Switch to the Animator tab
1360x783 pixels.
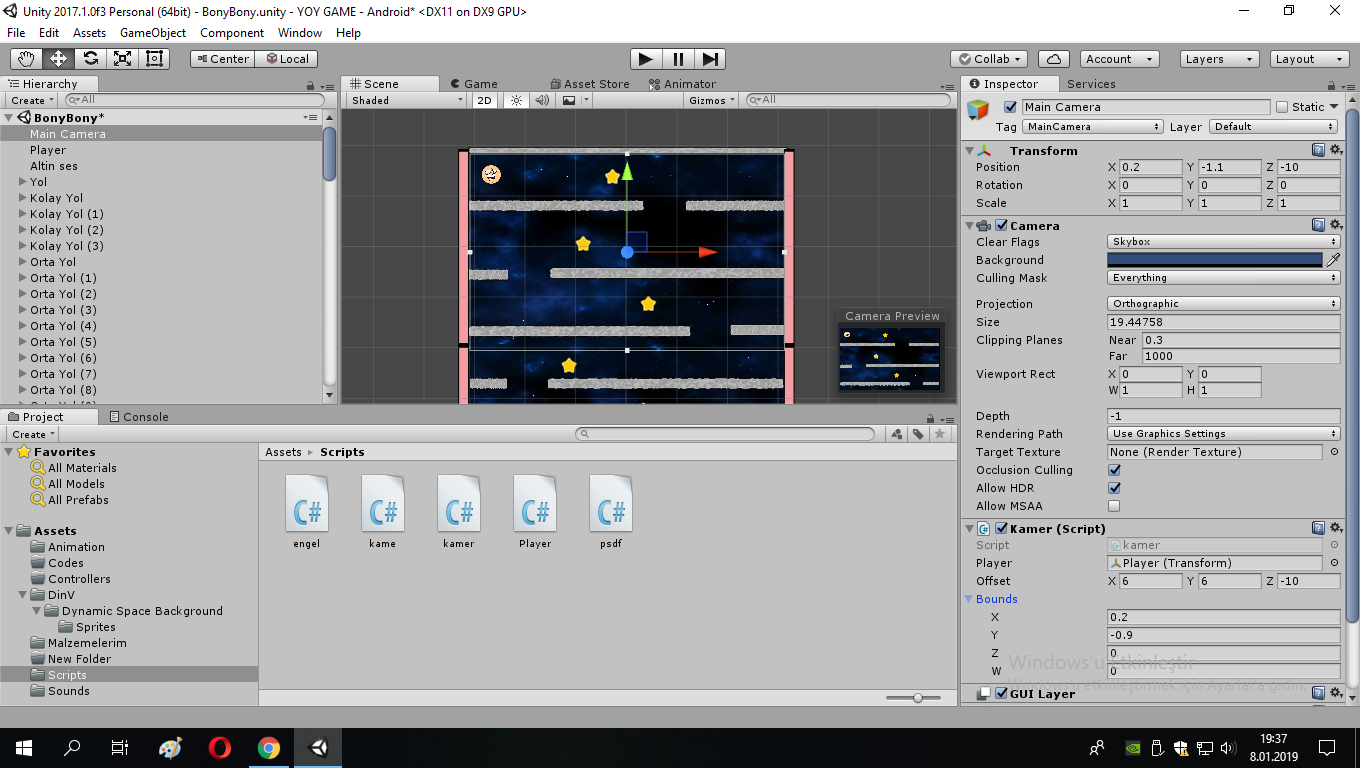click(x=682, y=84)
